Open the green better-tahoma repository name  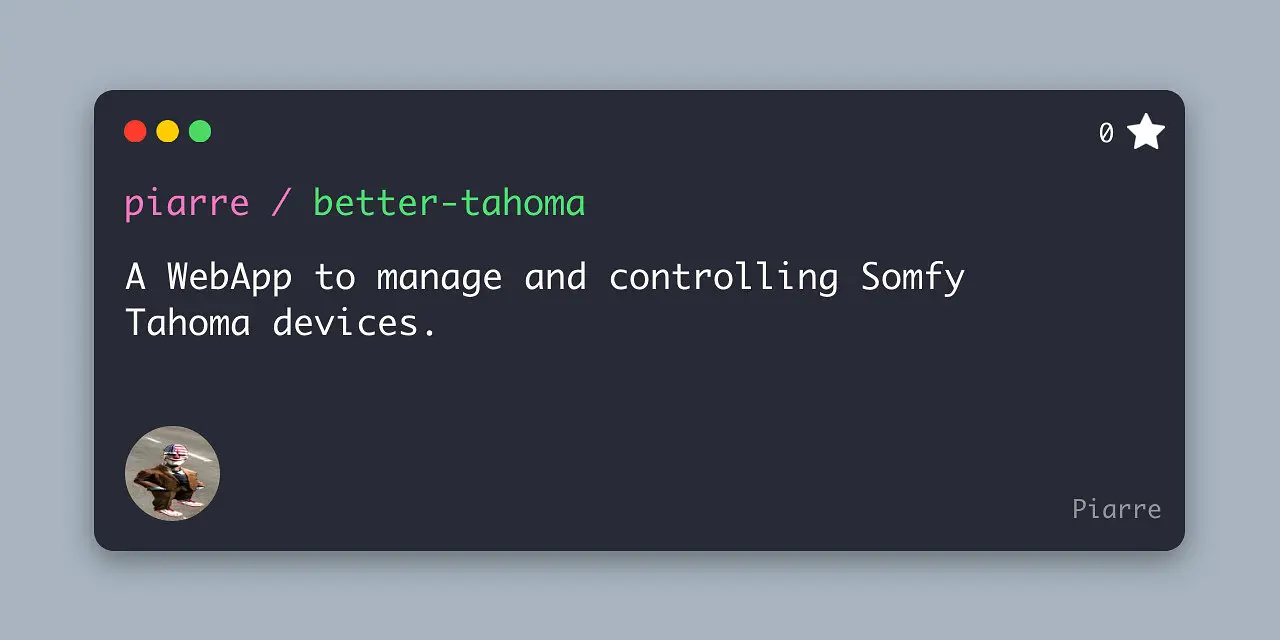tap(449, 203)
